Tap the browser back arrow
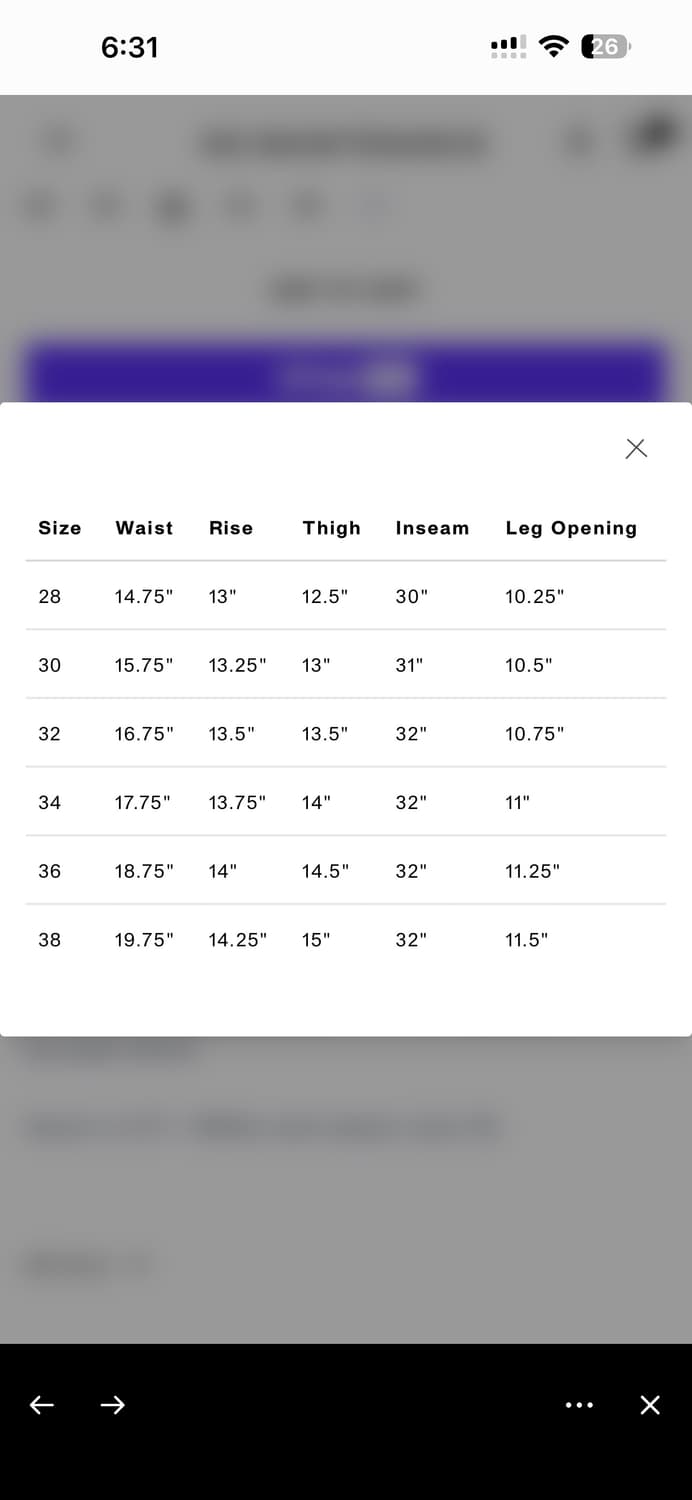Image resolution: width=692 pixels, height=1500 pixels. (42, 1405)
